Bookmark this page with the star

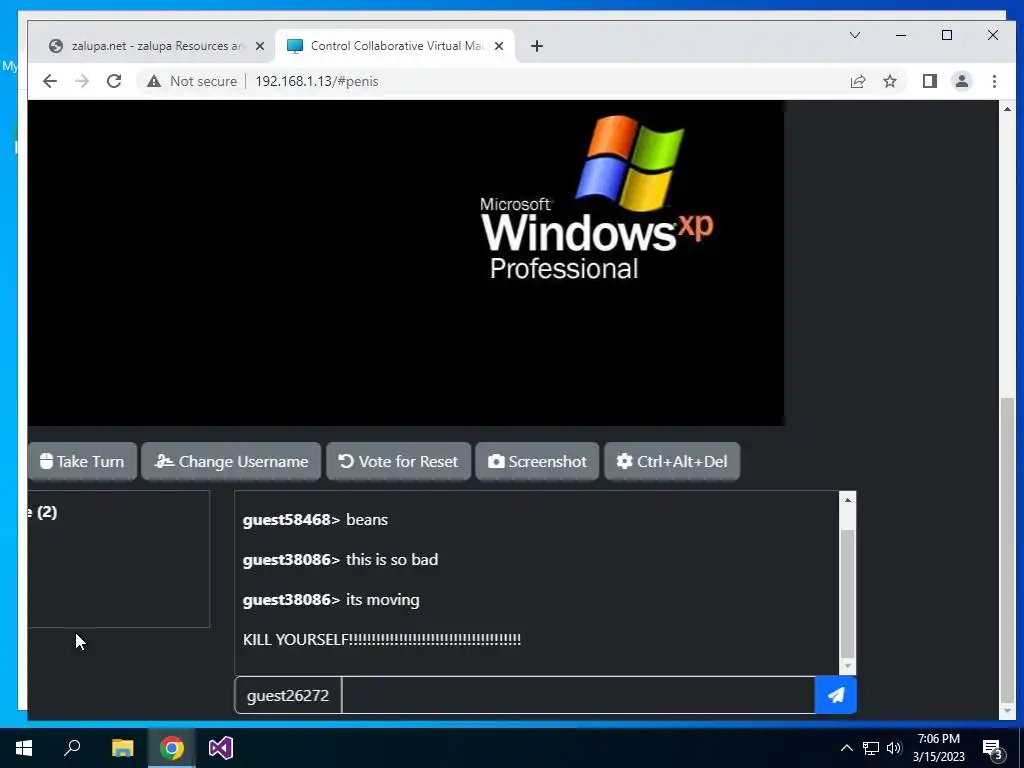[x=889, y=81]
